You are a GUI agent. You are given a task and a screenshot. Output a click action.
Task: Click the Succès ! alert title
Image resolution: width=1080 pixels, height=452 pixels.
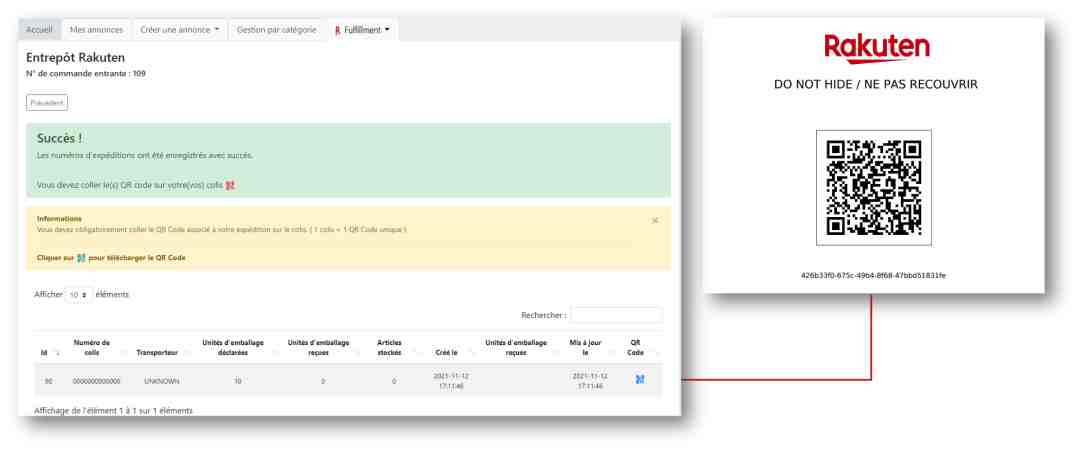pos(59,138)
